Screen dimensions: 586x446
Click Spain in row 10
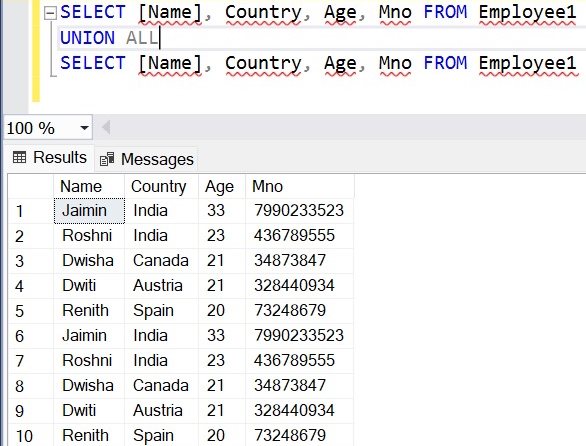coord(161,436)
